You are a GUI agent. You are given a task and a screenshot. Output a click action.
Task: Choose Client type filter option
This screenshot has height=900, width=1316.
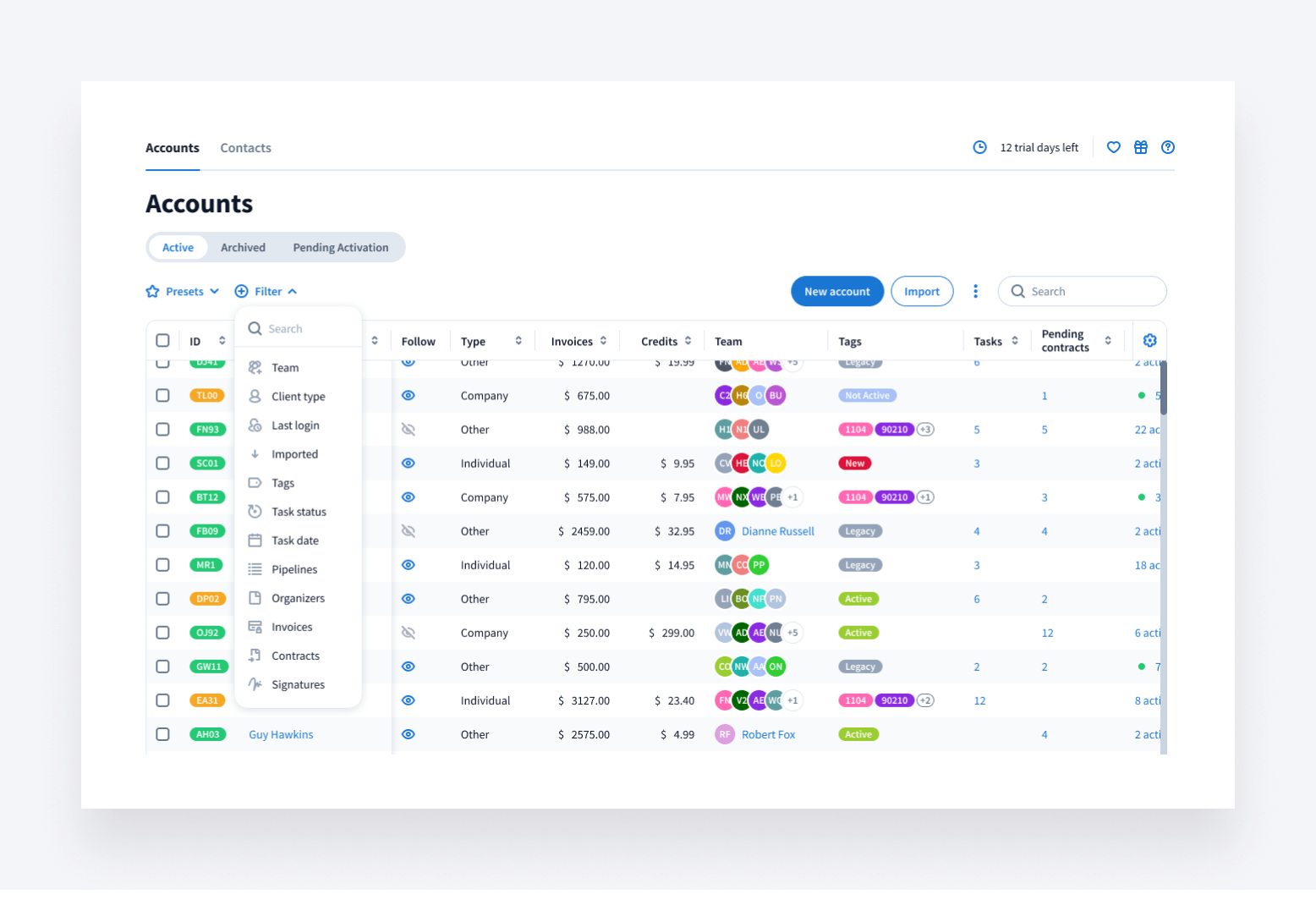point(298,397)
